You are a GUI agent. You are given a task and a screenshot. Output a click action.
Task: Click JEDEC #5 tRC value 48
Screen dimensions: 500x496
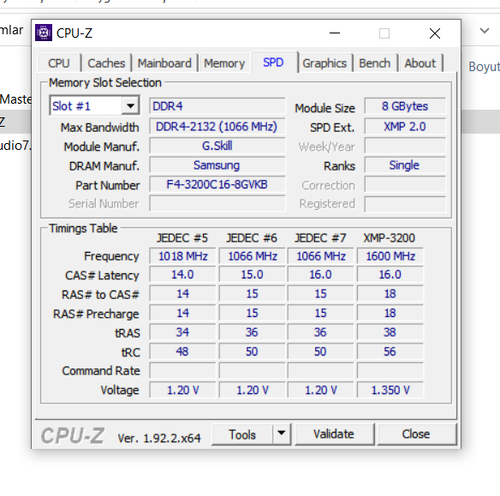coord(183,352)
